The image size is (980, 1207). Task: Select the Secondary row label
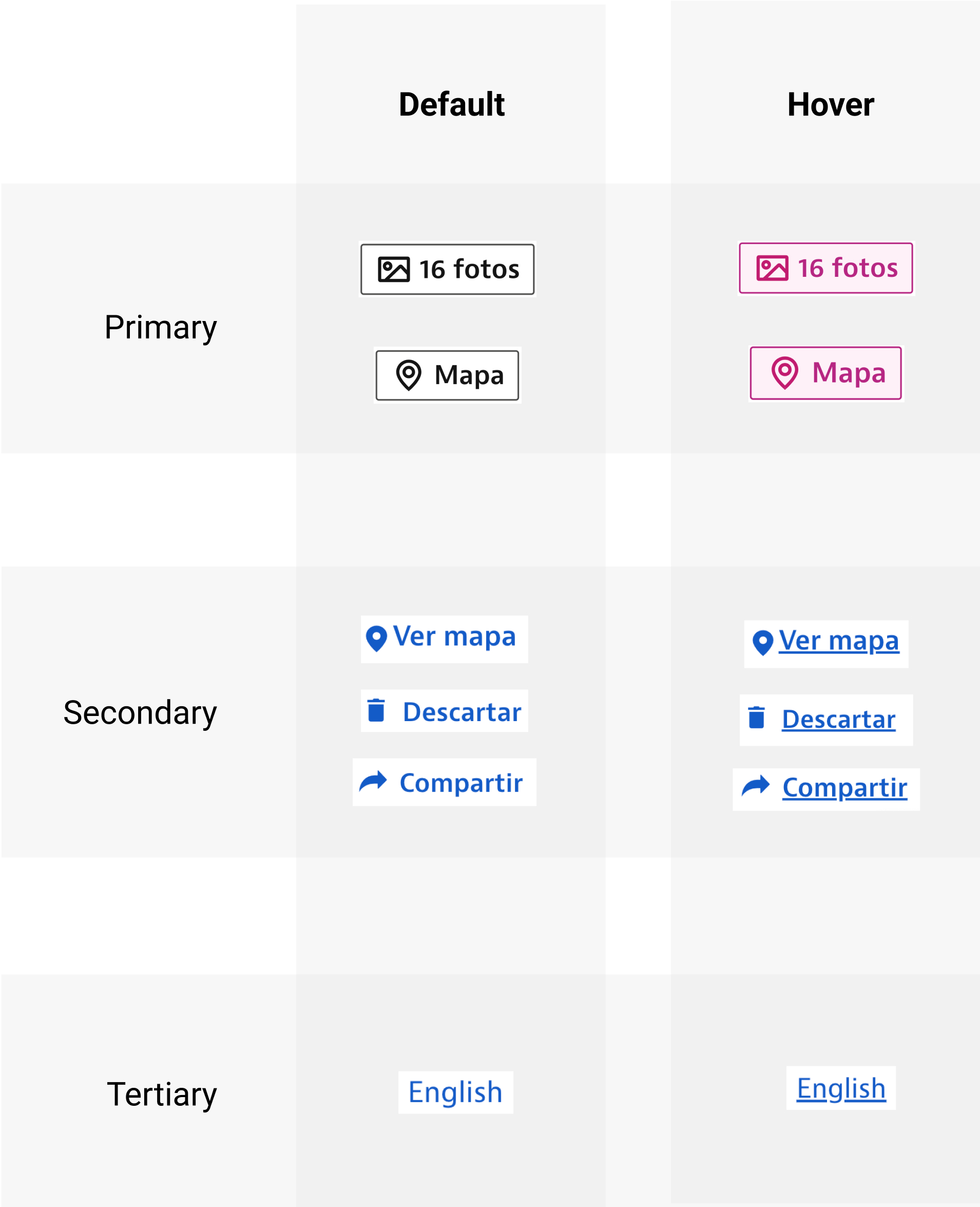click(x=140, y=713)
